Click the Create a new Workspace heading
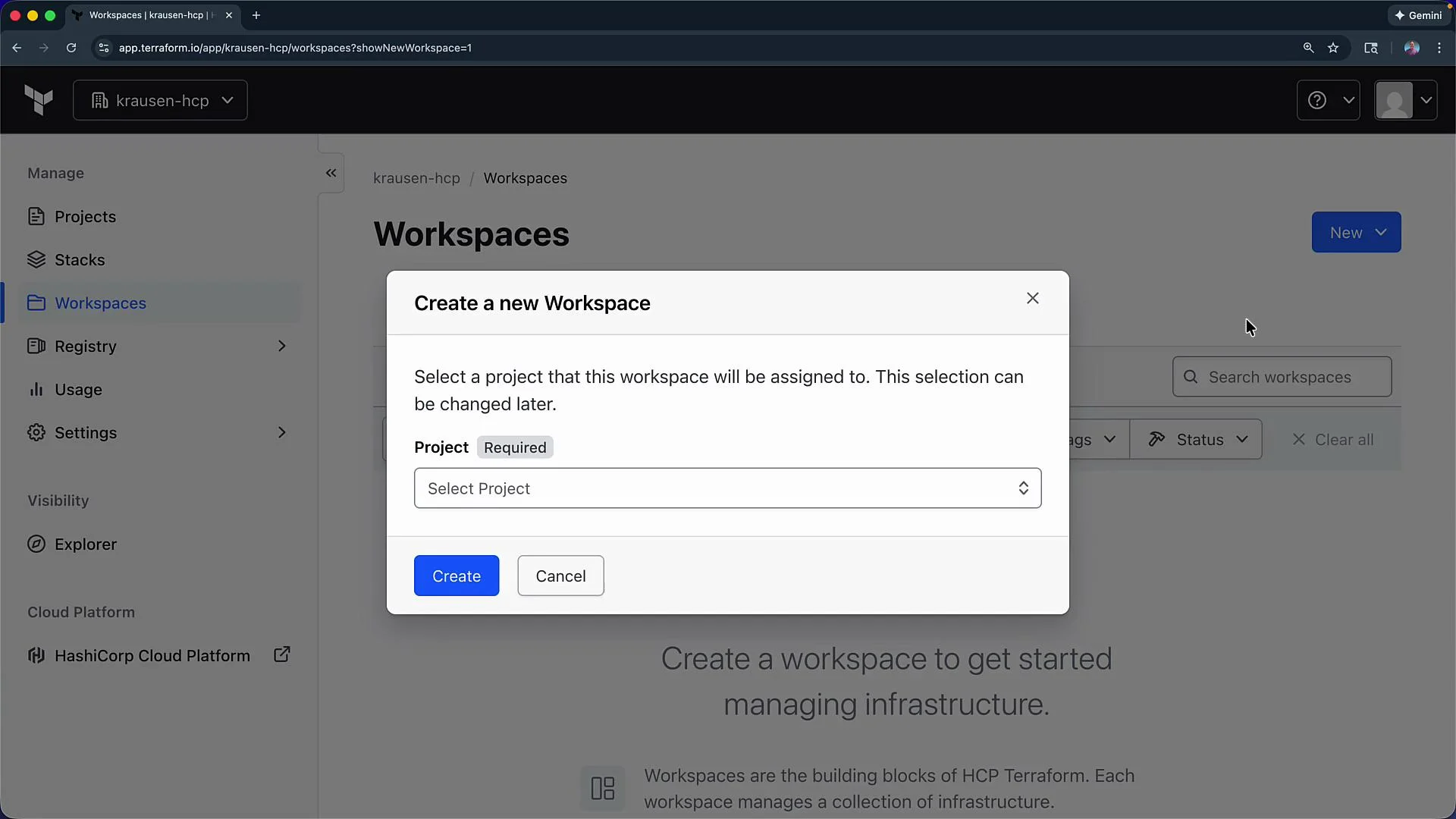 (532, 303)
